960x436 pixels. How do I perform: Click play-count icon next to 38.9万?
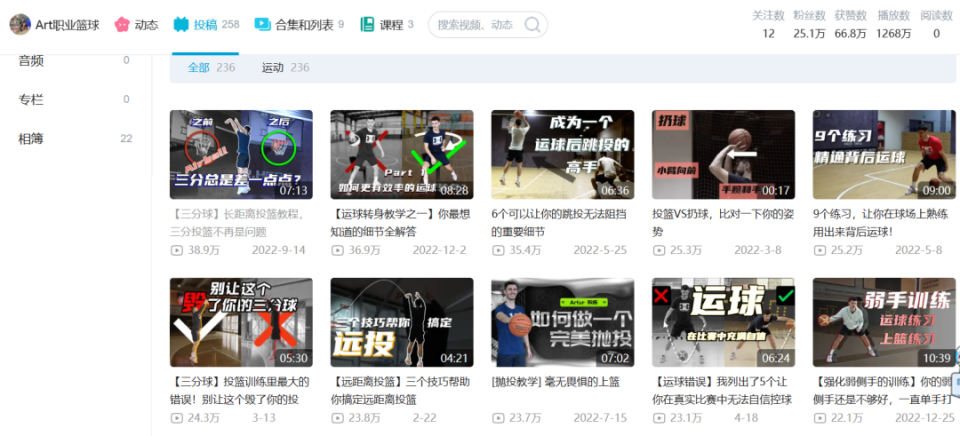click(x=176, y=250)
